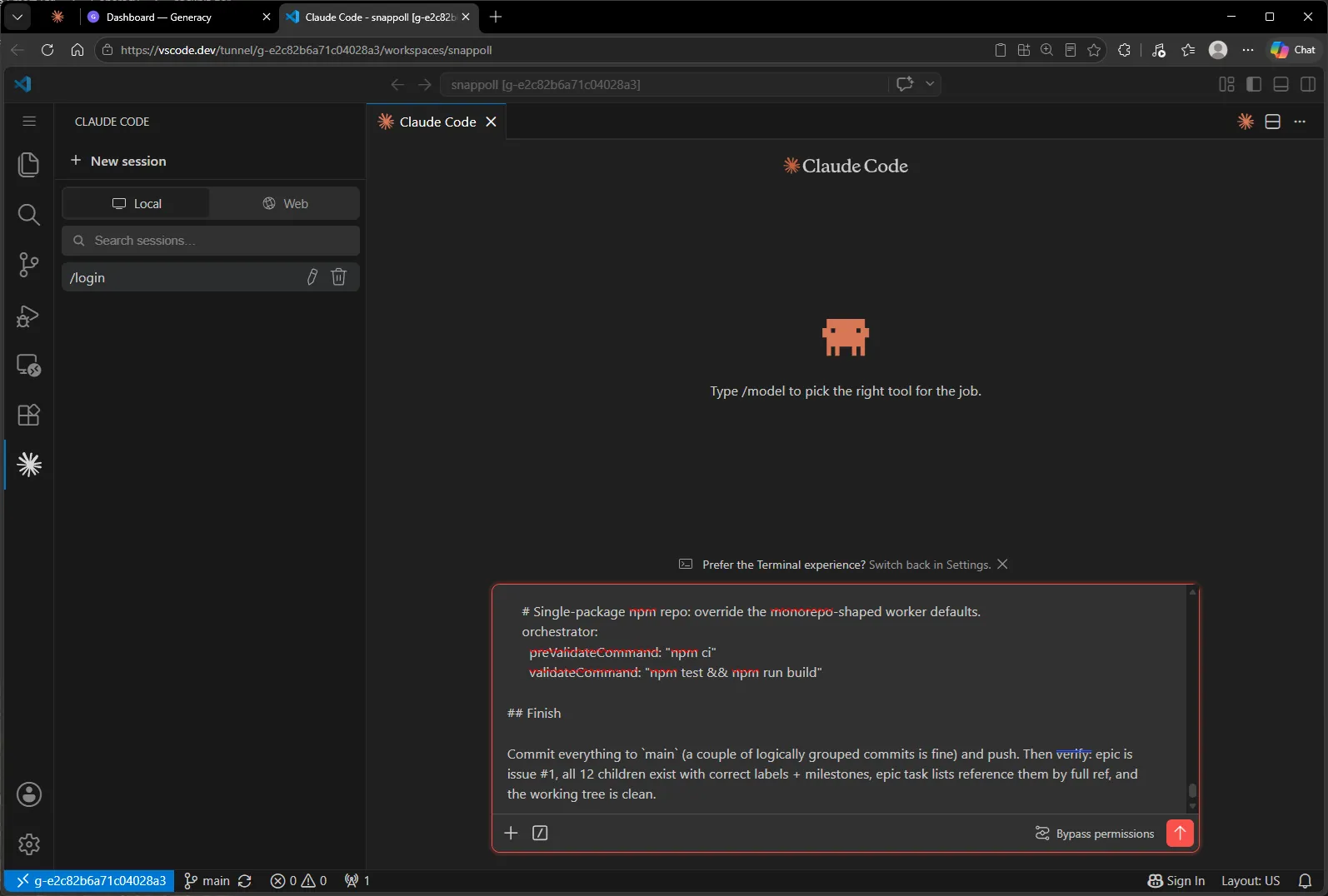Open the Search view in activity bar
Image resolution: width=1328 pixels, height=896 pixels.
pyautogui.click(x=28, y=215)
